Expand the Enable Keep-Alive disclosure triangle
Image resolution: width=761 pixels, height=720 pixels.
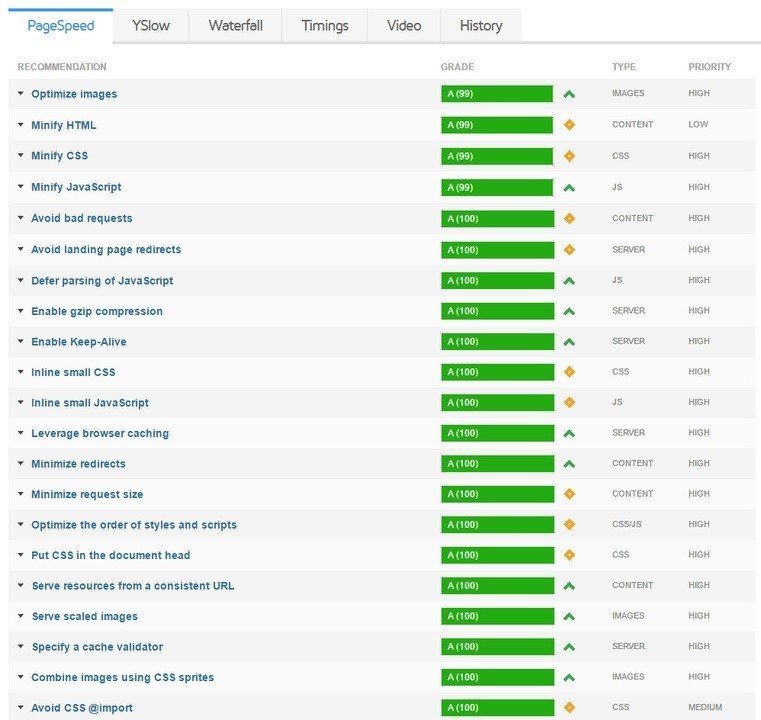21,342
